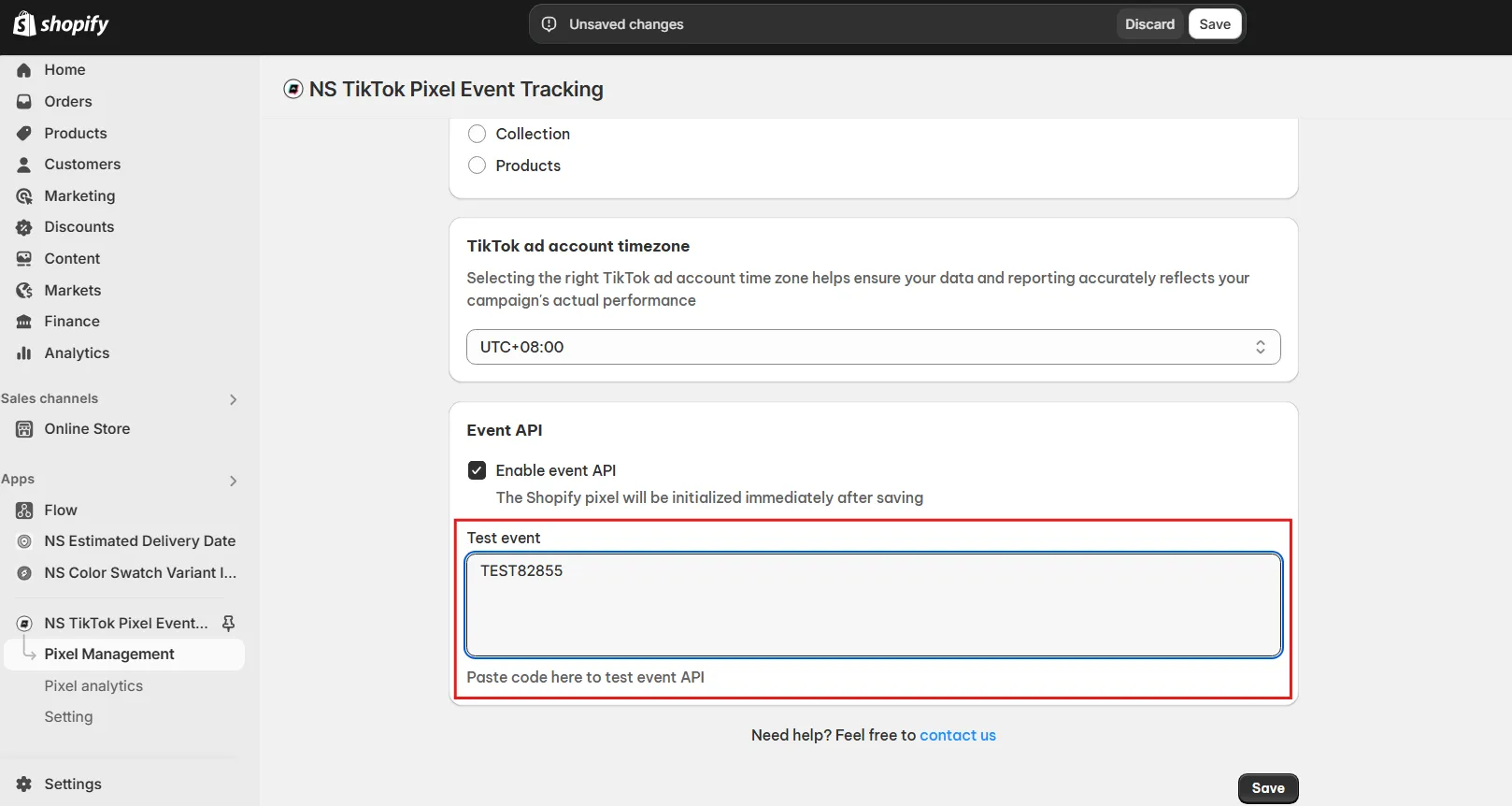Open the app Setting page

[x=68, y=717]
